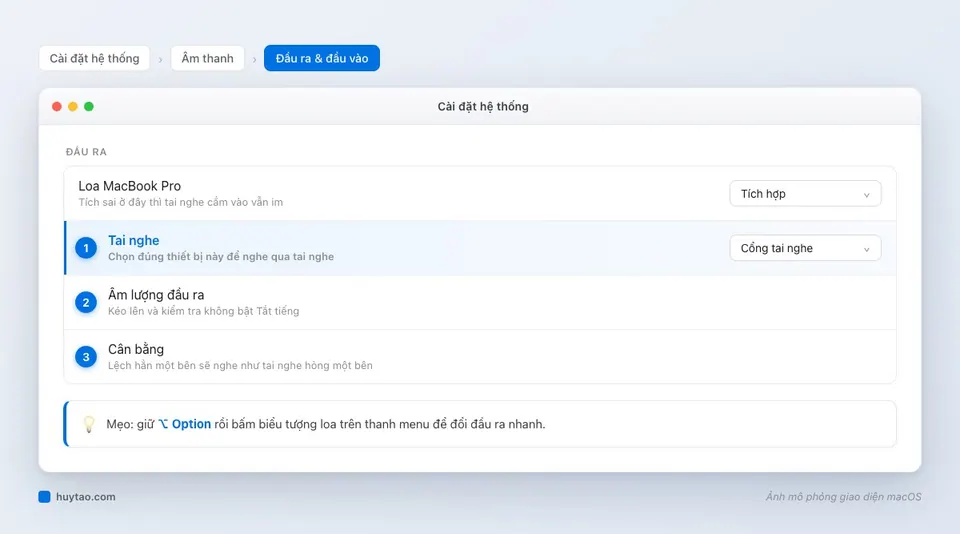Click subtitle 'Lệch hẳn một bên sẽ nghe như tai nghe hỏng một bên'
Screen dimensions: 960x534
pyautogui.click(x=241, y=366)
